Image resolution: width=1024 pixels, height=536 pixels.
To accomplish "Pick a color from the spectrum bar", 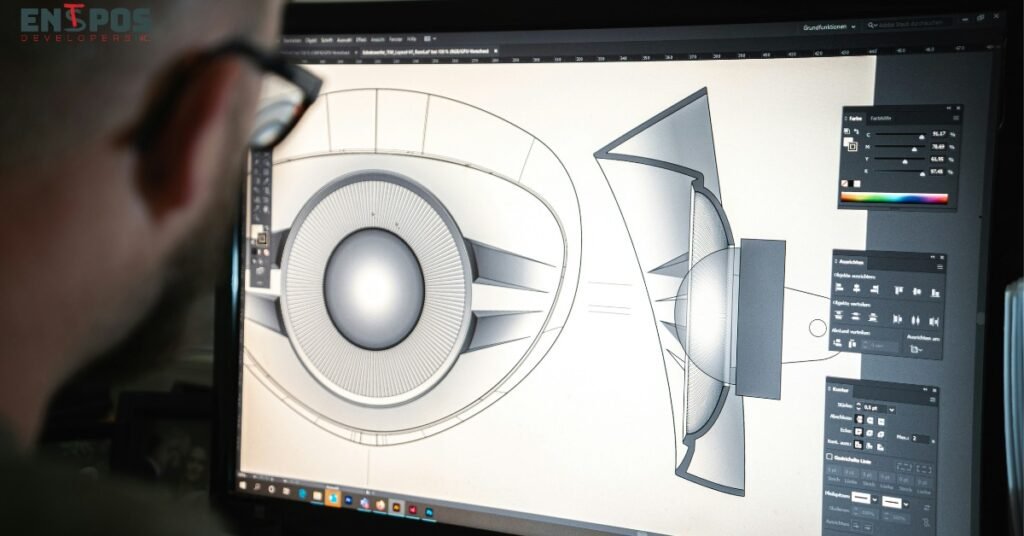I will click(895, 198).
